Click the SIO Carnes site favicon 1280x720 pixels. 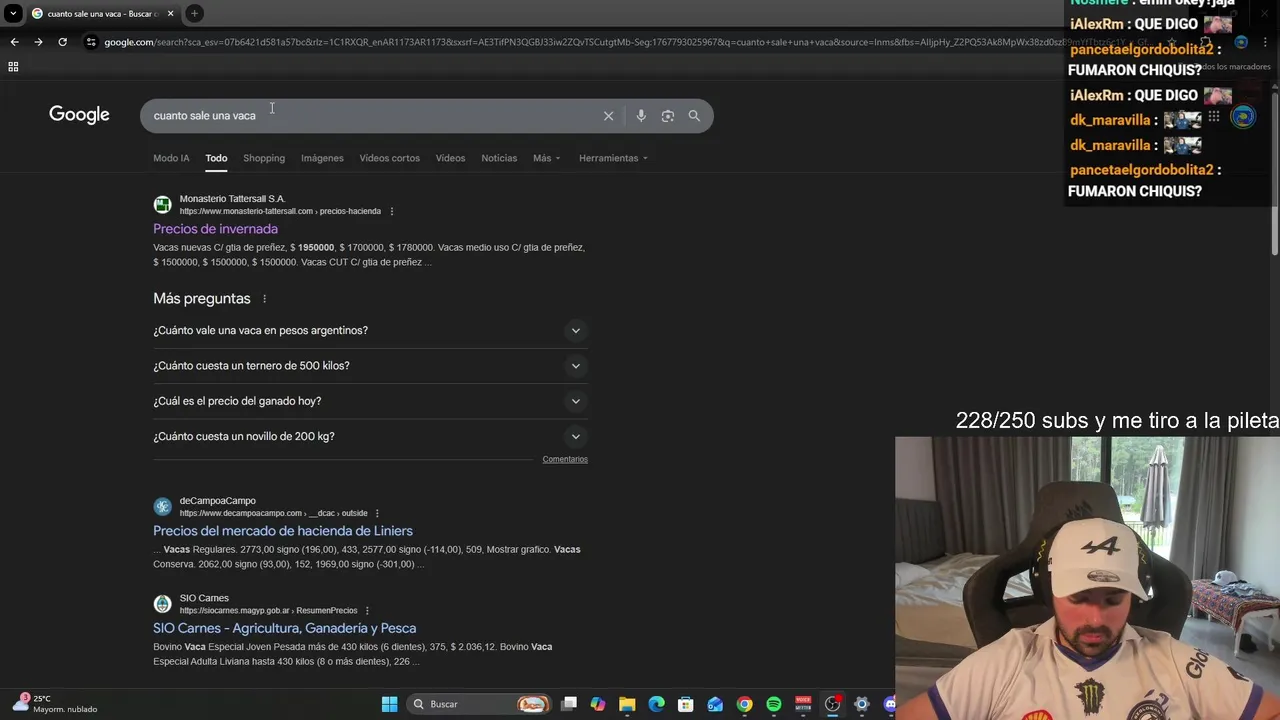coord(162,604)
